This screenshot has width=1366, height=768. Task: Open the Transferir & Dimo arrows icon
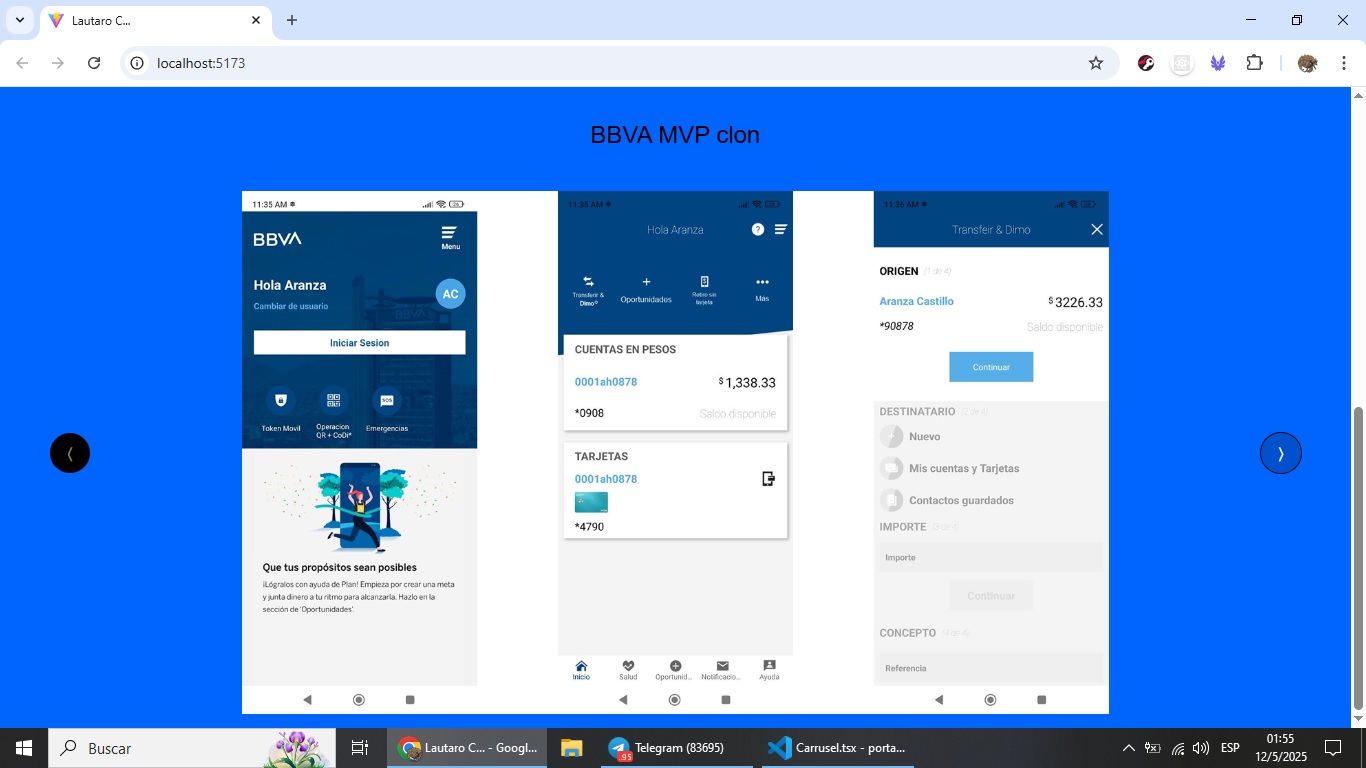pyautogui.click(x=588, y=282)
